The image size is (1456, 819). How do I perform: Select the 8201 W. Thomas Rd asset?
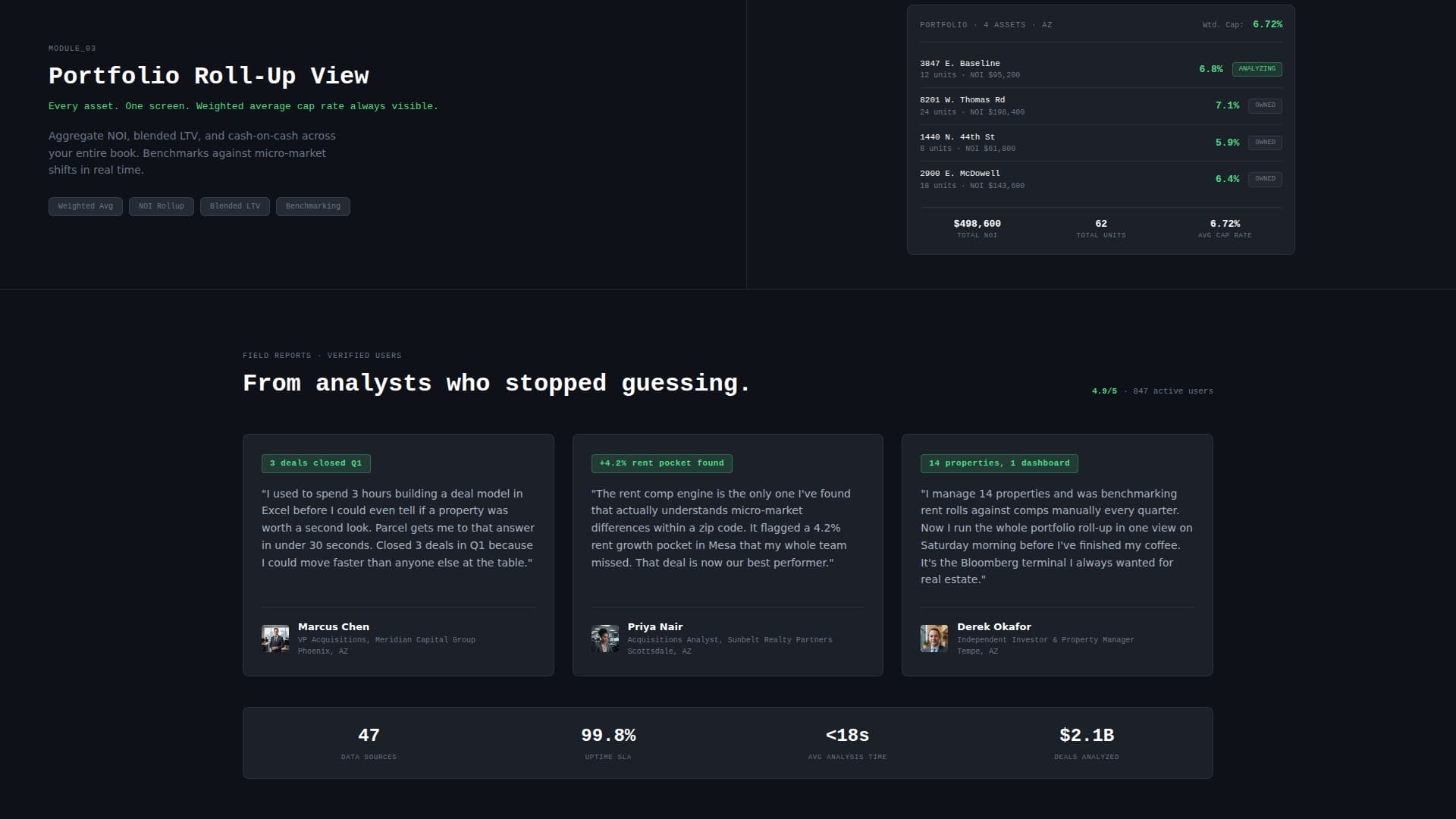(x=1046, y=105)
